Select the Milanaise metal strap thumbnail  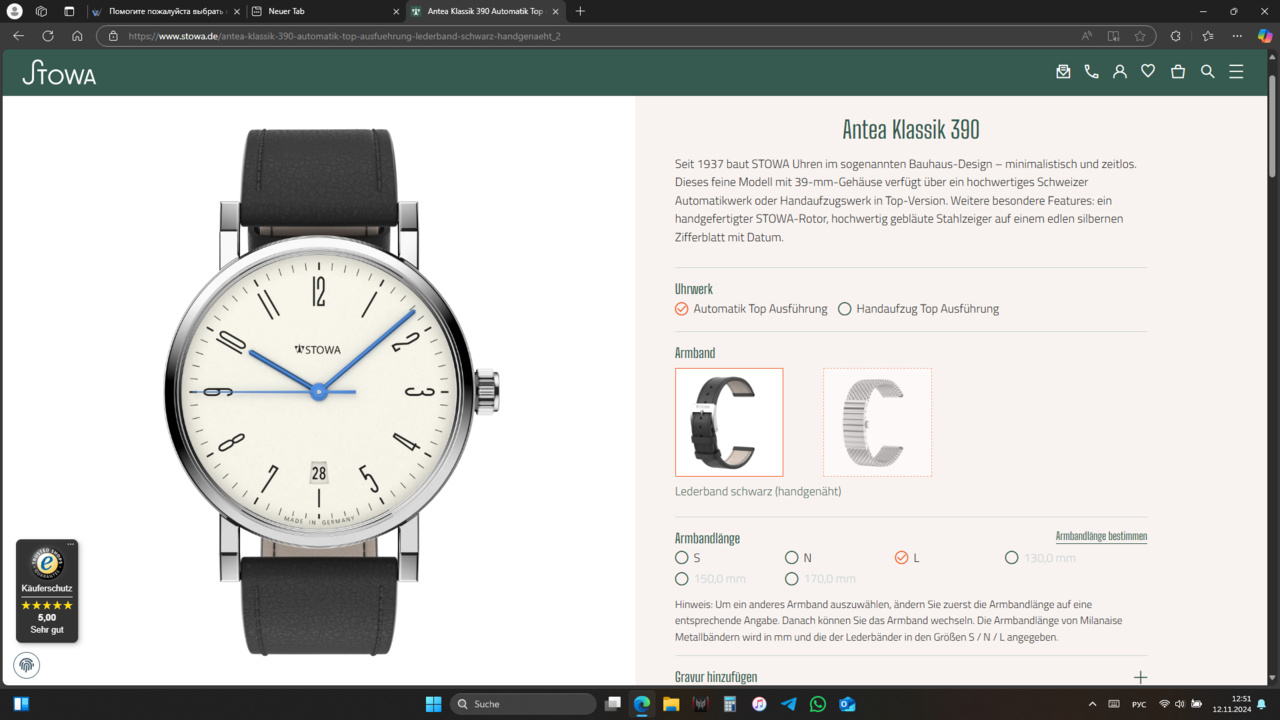coord(877,422)
